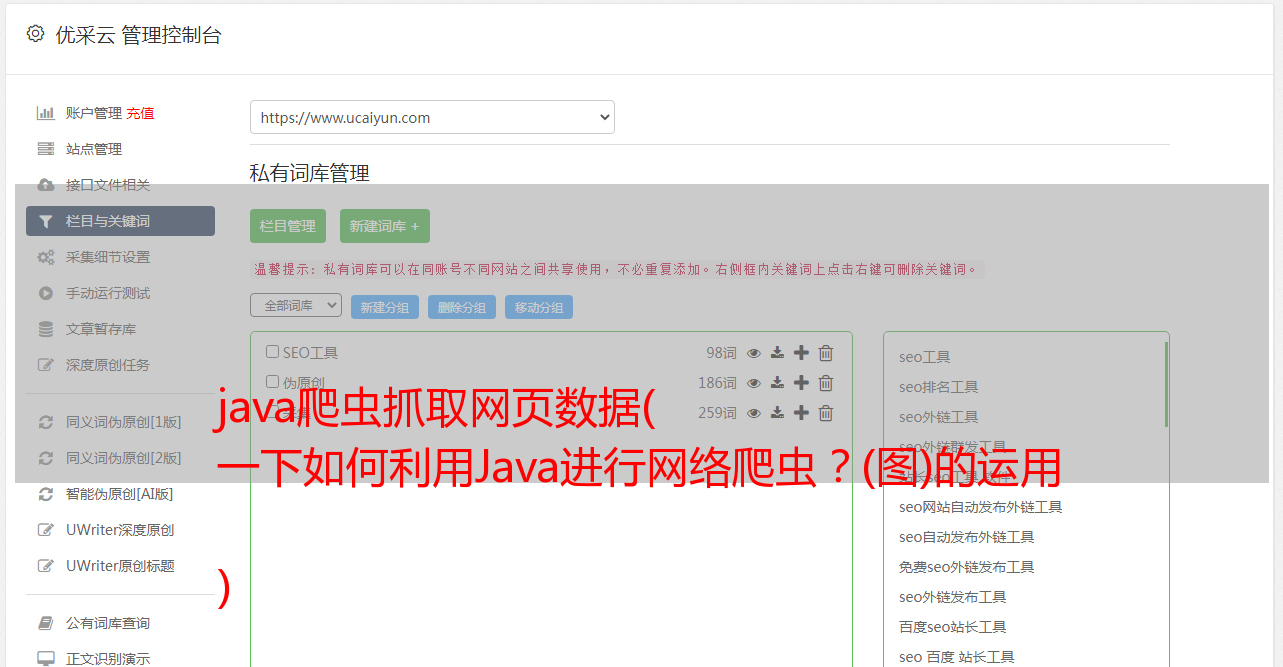Click the red 充值 link
The image size is (1283, 667).
click(x=140, y=113)
